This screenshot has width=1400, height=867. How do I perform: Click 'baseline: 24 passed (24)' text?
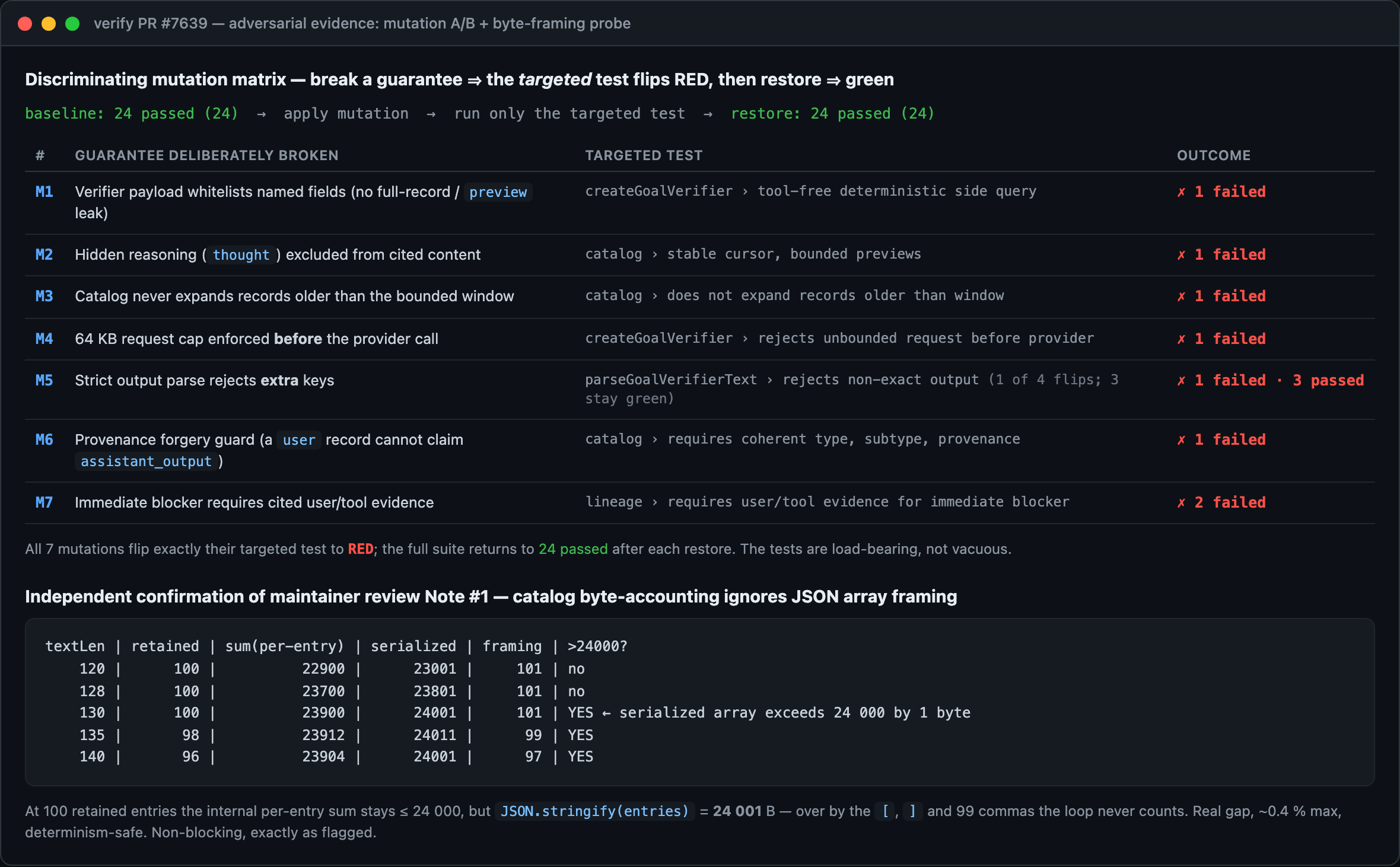pos(132,113)
